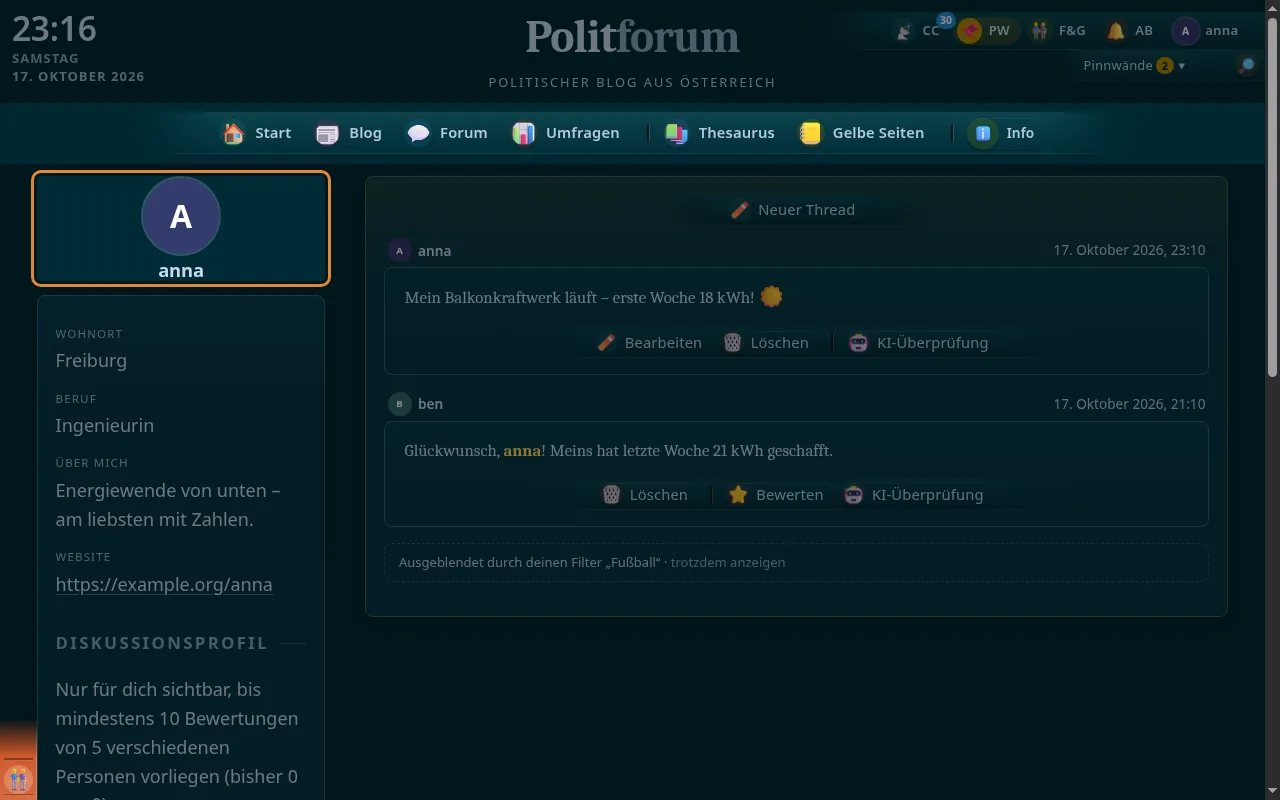This screenshot has width=1280, height=800.
Task: Open the anna user menu in header
Action: (1205, 31)
